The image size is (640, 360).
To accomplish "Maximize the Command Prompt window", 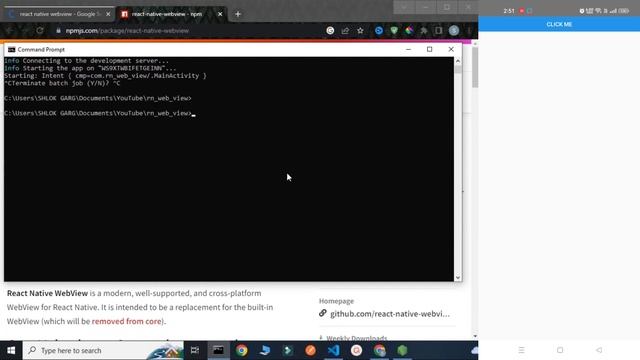I will point(429,49).
